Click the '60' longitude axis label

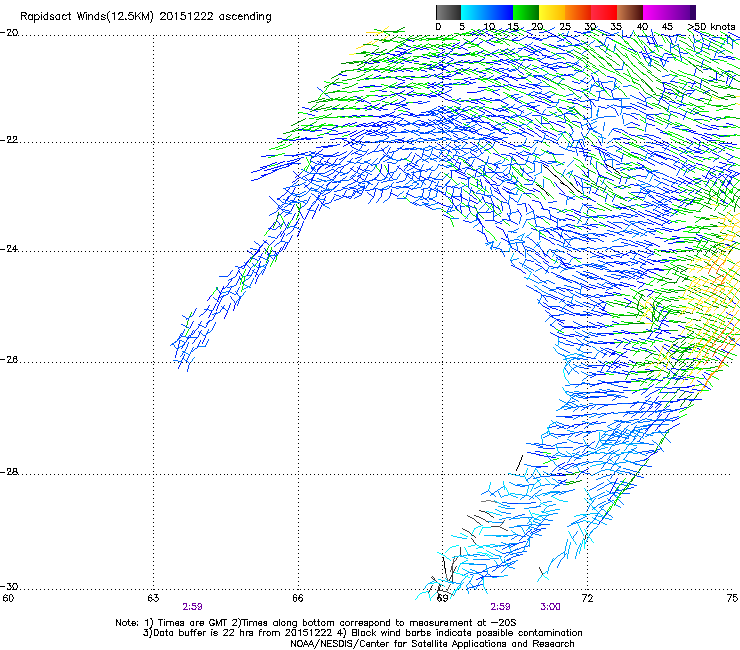[x=8, y=599]
